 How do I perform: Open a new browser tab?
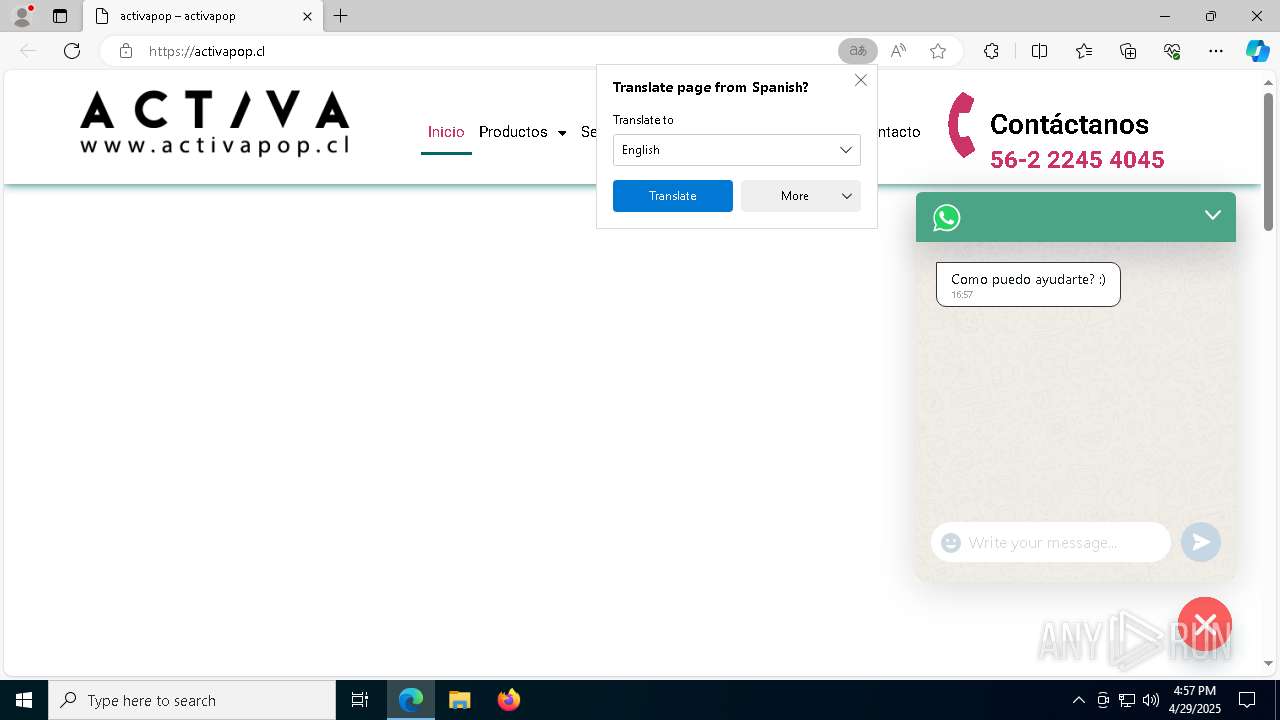(x=341, y=16)
